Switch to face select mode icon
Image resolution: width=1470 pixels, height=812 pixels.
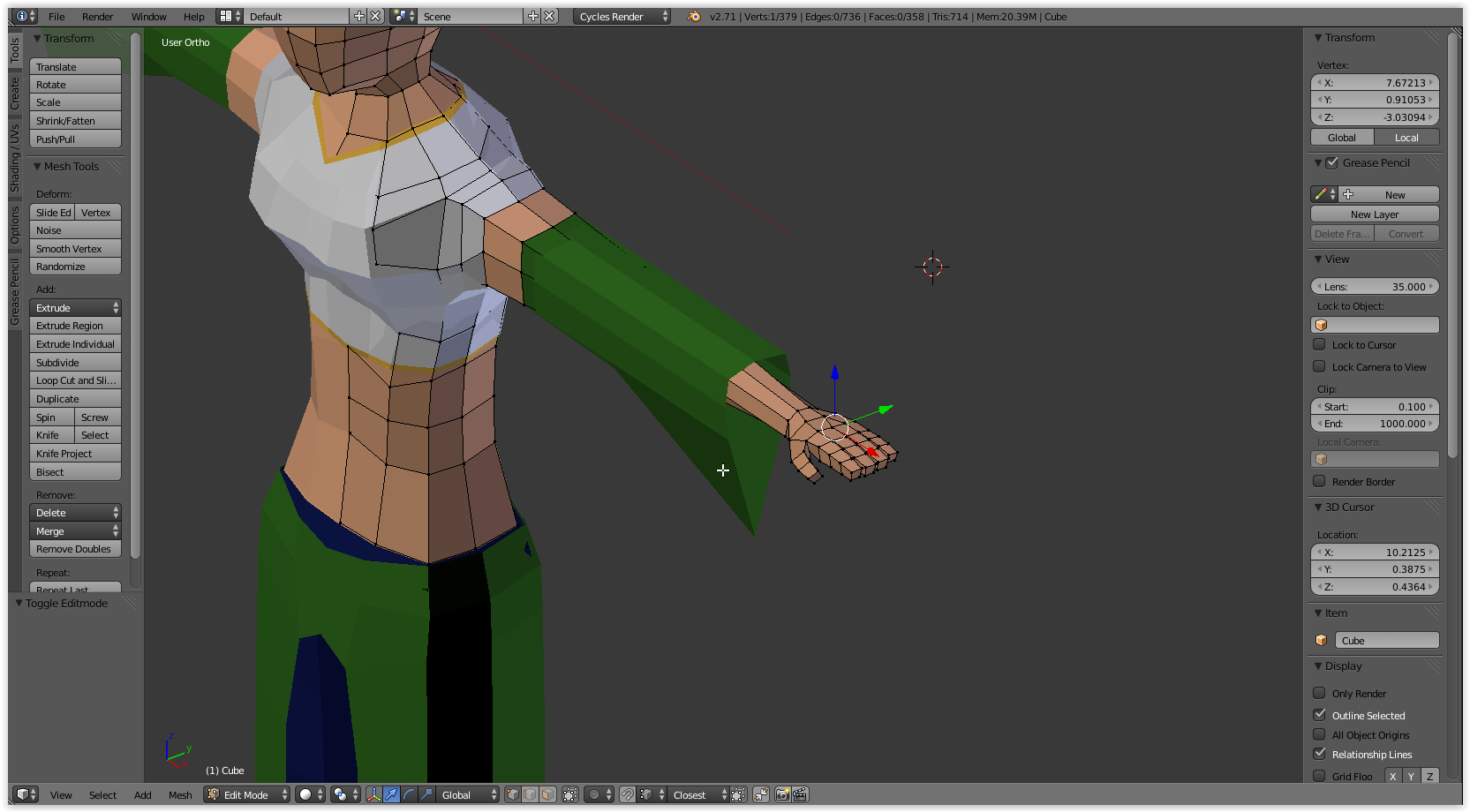click(547, 794)
